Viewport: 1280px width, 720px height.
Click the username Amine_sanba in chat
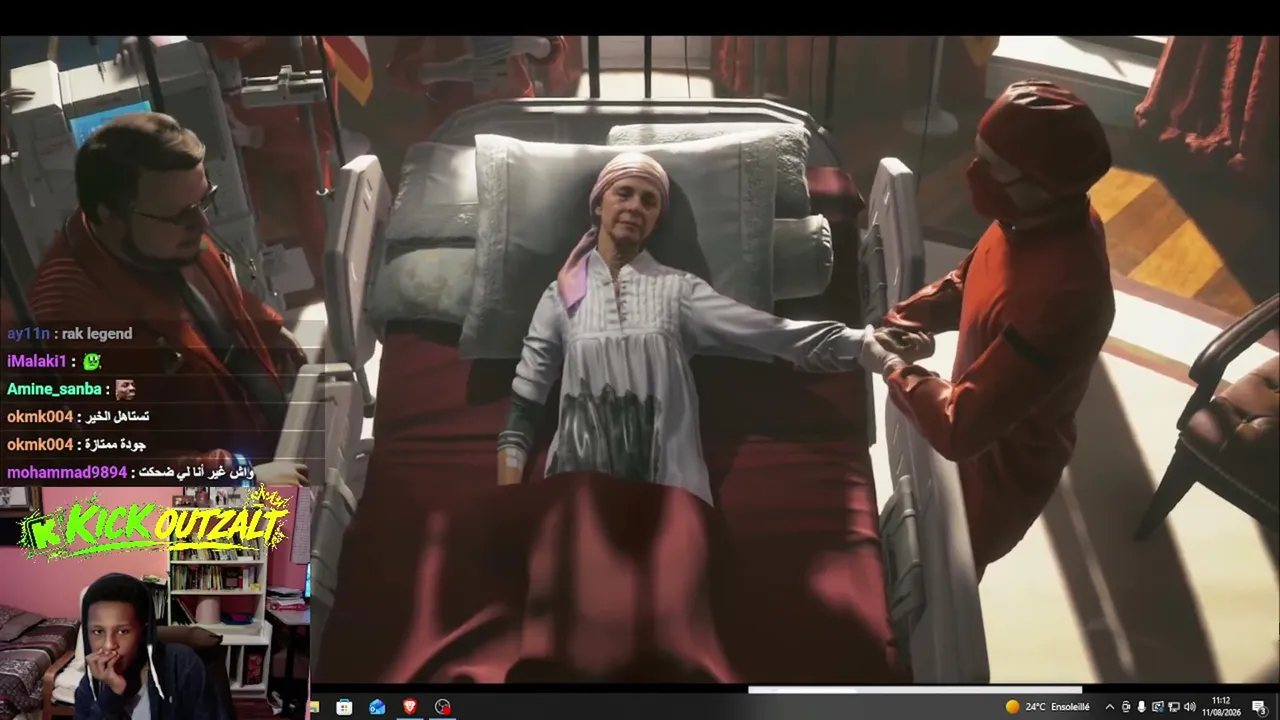pyautogui.click(x=54, y=389)
